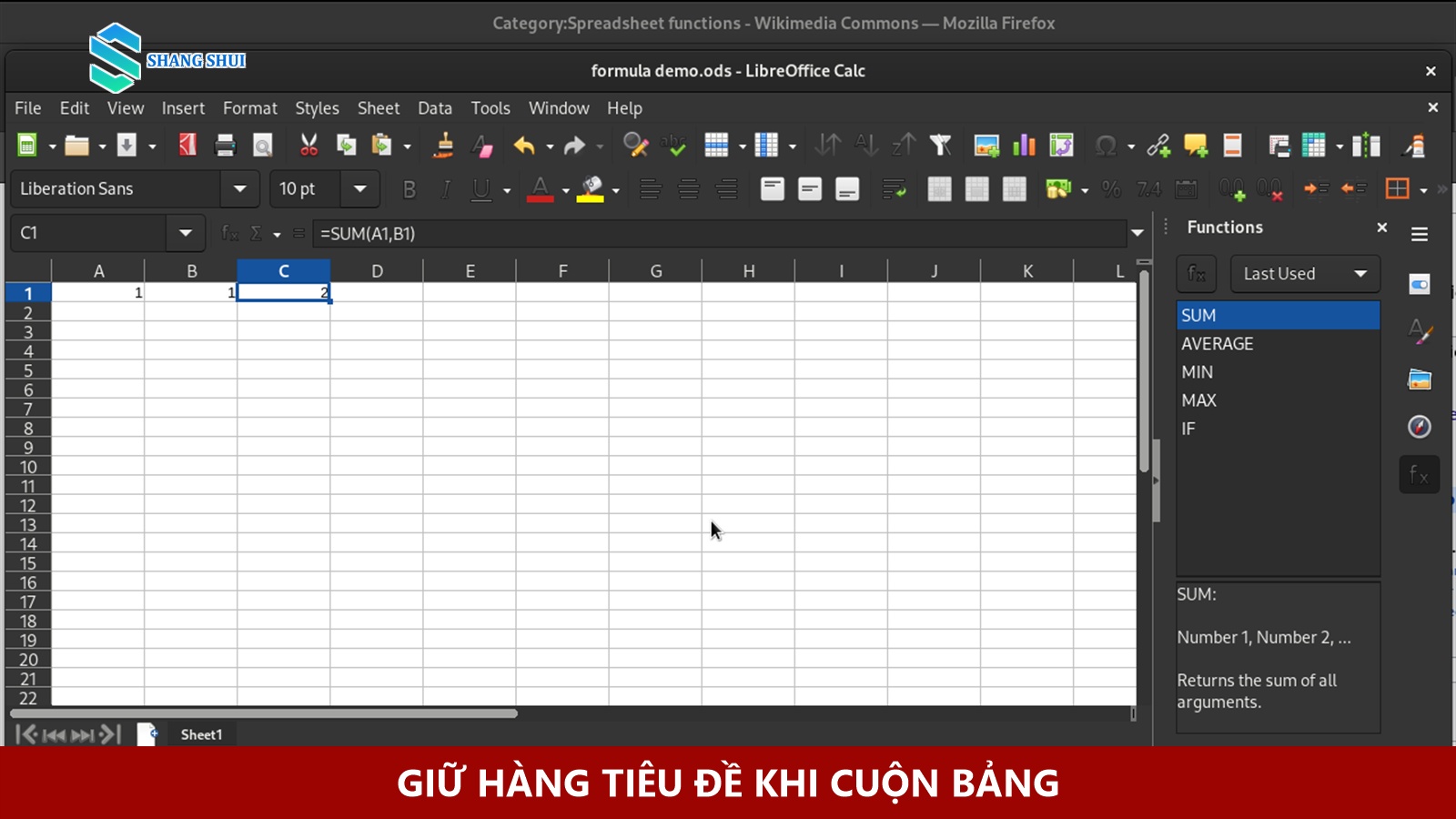Open the Data menu
This screenshot has width=1456, height=819.
[x=435, y=108]
